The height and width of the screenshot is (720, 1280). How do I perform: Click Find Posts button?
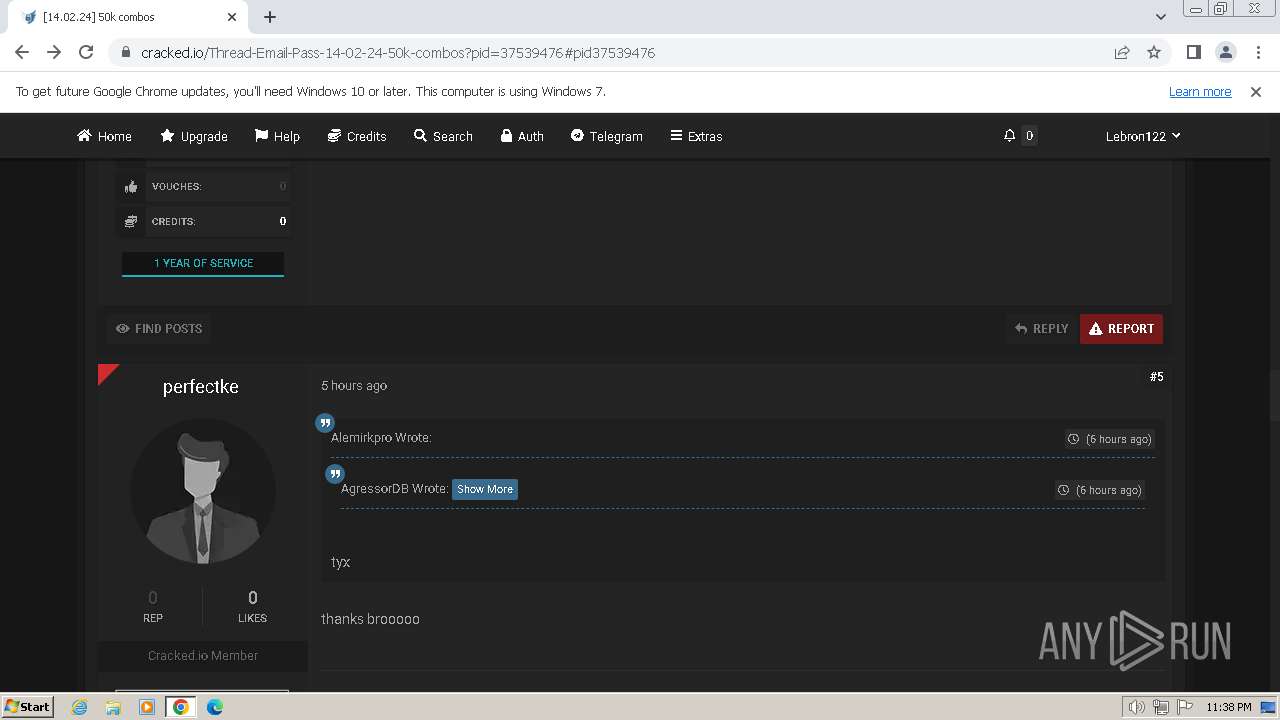[x=159, y=328]
